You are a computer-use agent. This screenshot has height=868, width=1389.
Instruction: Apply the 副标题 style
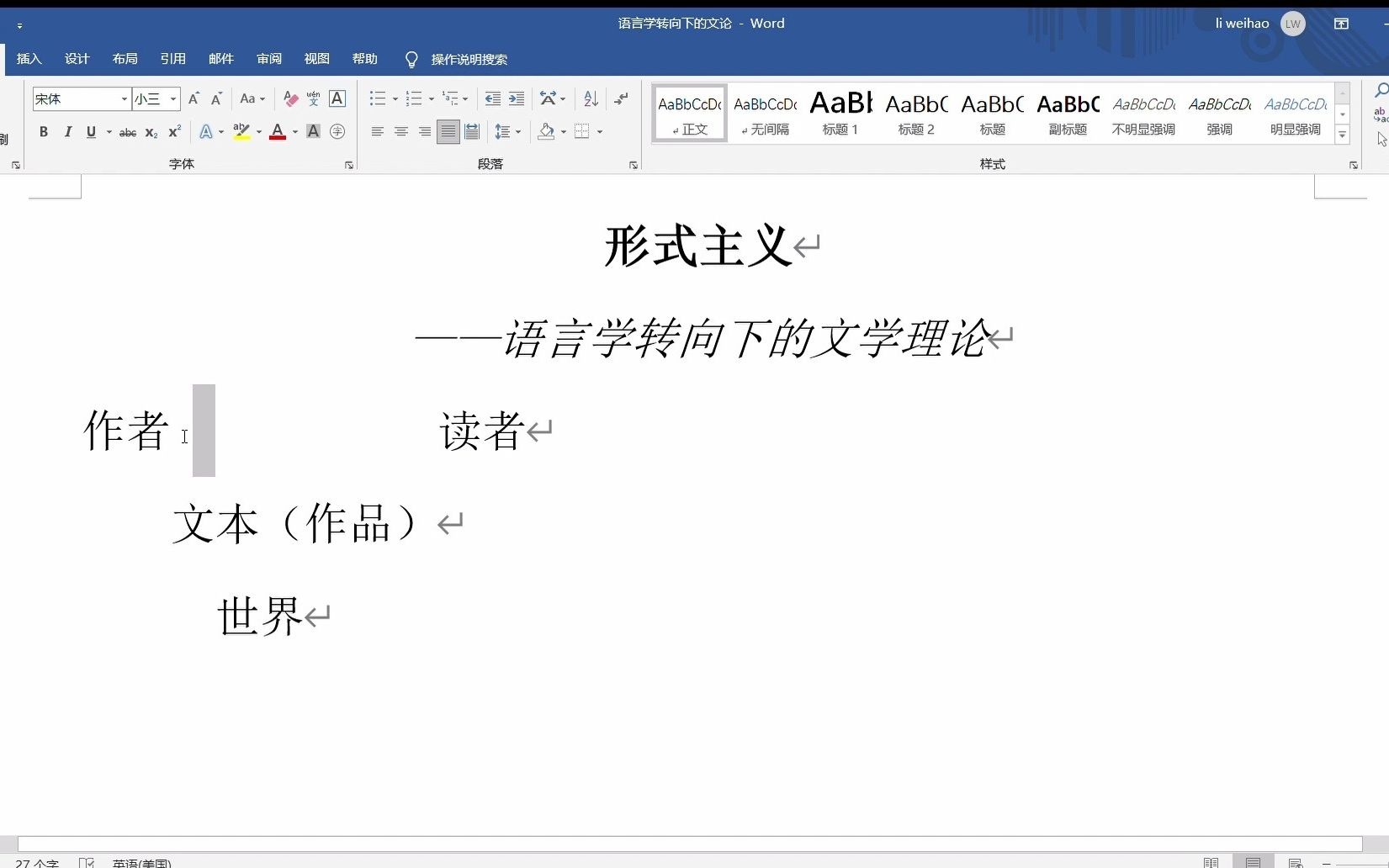[x=1068, y=114]
